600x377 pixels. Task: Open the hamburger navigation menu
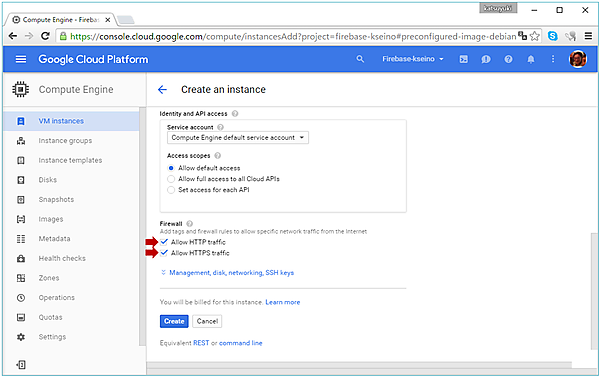point(21,59)
